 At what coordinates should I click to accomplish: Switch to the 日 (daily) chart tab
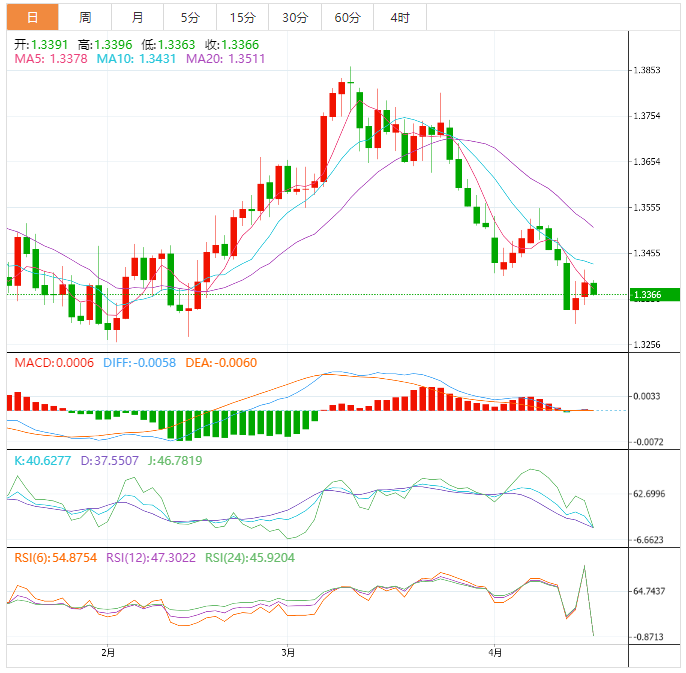click(x=33, y=17)
